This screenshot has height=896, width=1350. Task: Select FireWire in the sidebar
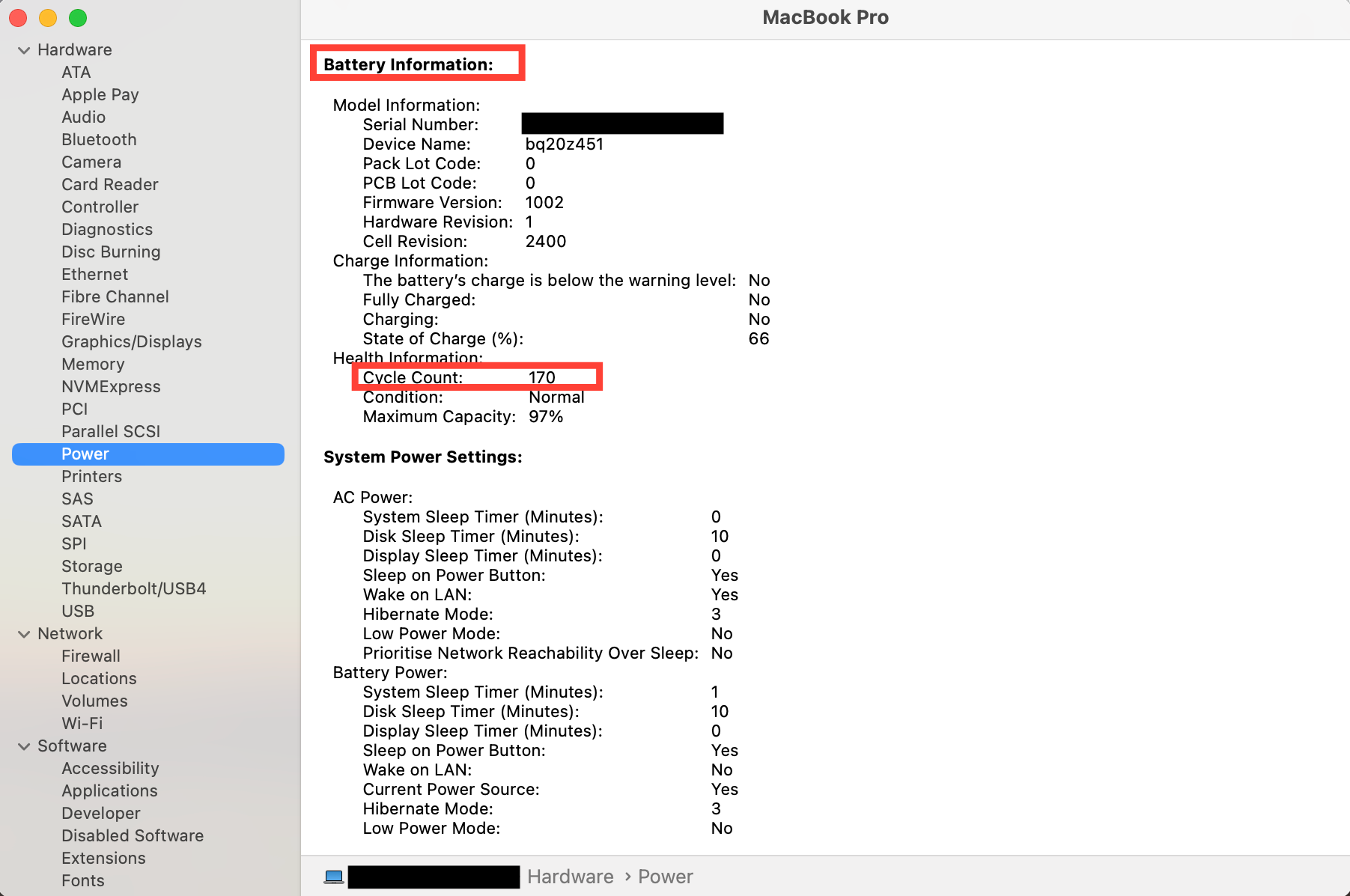pos(93,320)
